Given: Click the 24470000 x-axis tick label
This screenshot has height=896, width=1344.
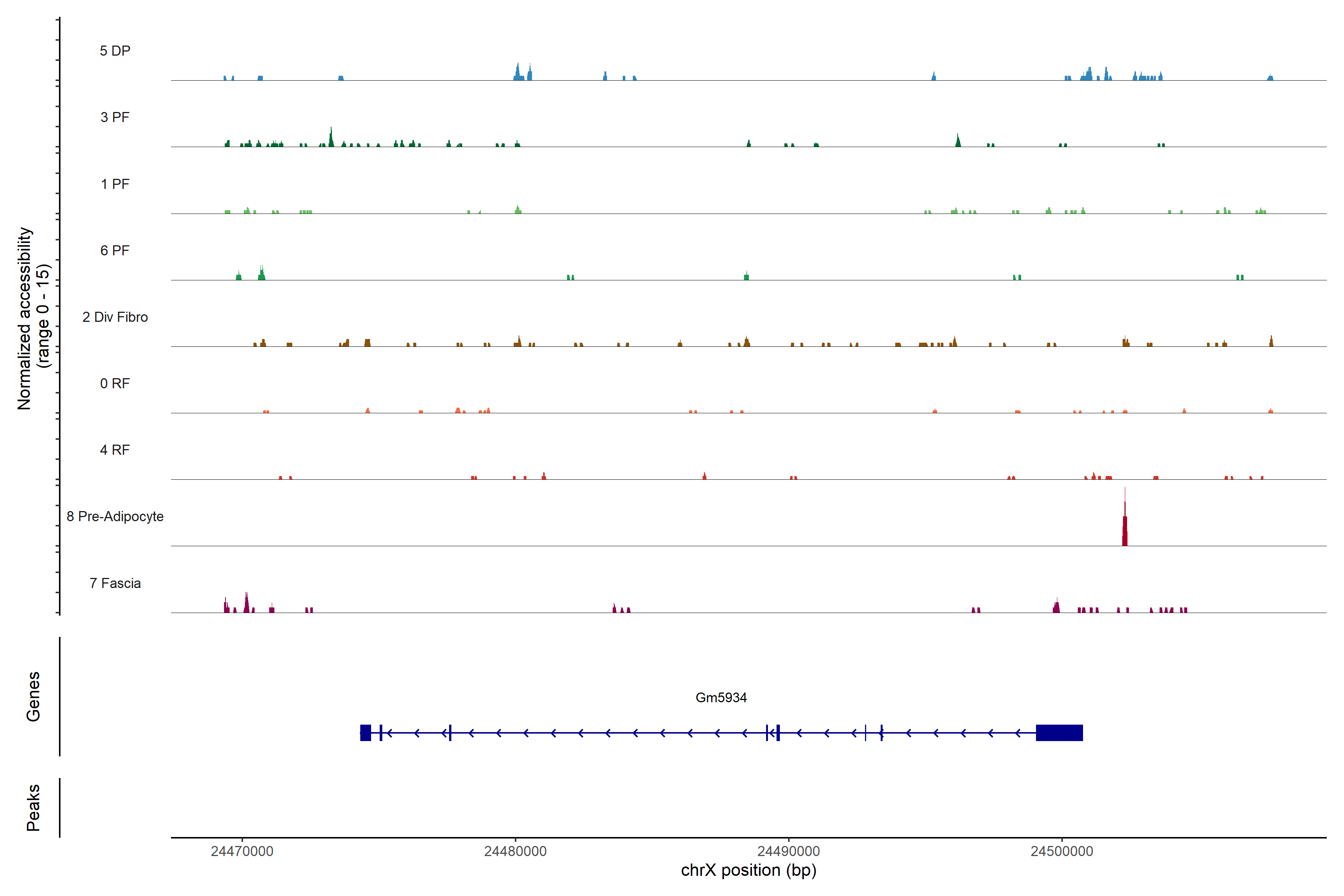Looking at the screenshot, I should point(242,852).
